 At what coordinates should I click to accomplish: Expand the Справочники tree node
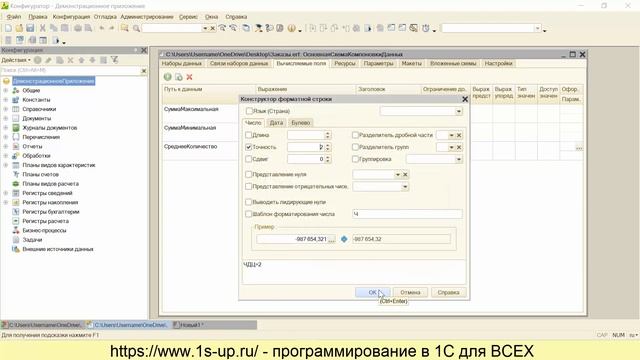pyautogui.click(x=6, y=109)
